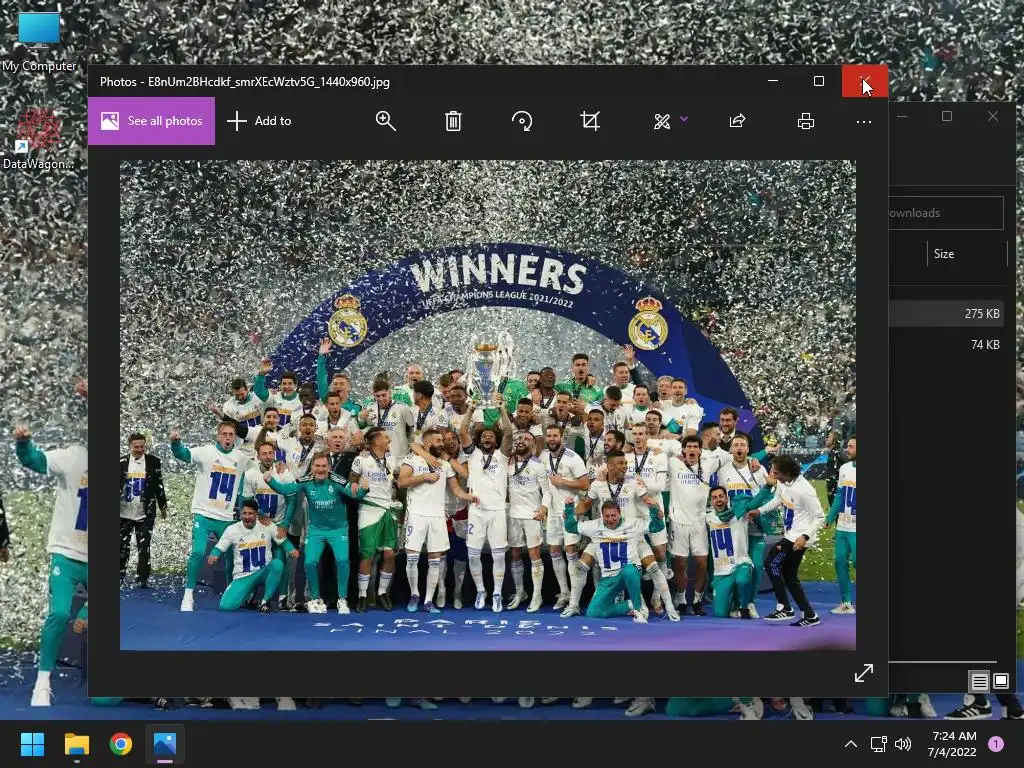The image size is (1024, 768).
Task: Open network status tray icon
Action: [878, 744]
